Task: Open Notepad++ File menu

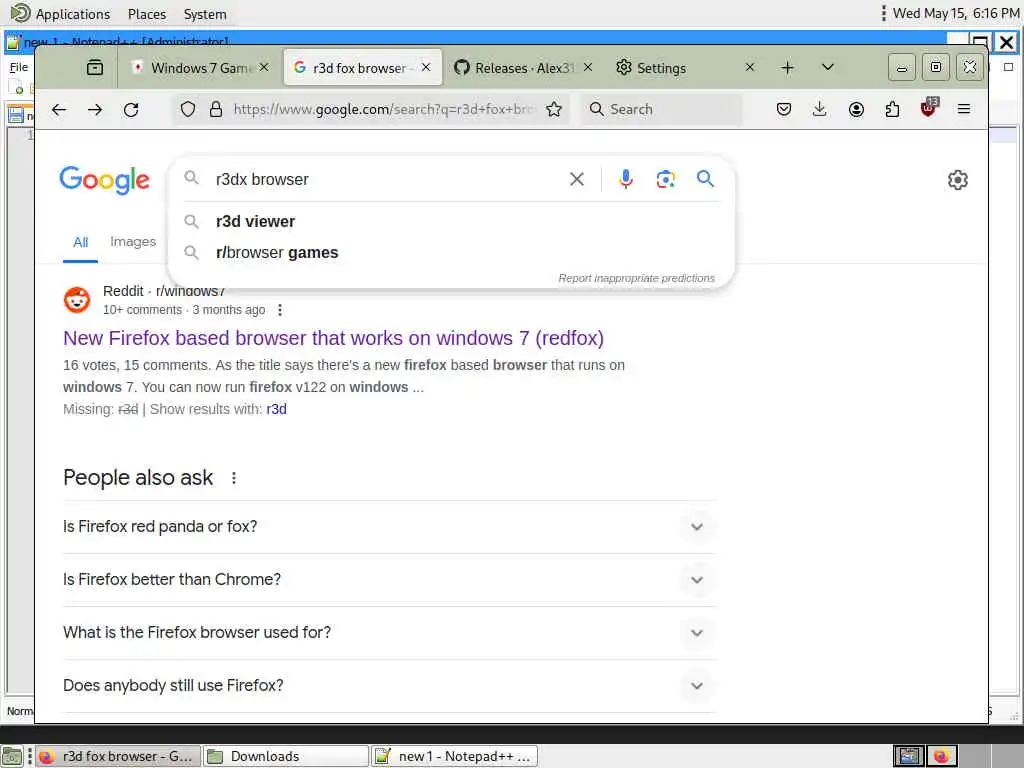Action: (18, 67)
